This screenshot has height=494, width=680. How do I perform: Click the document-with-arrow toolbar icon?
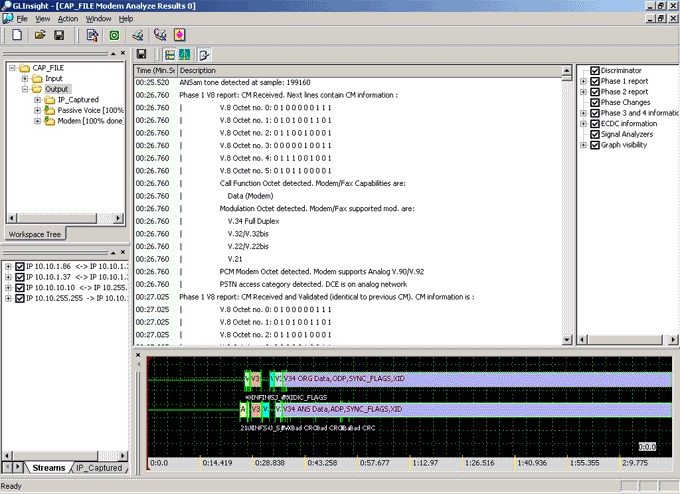(x=92, y=35)
